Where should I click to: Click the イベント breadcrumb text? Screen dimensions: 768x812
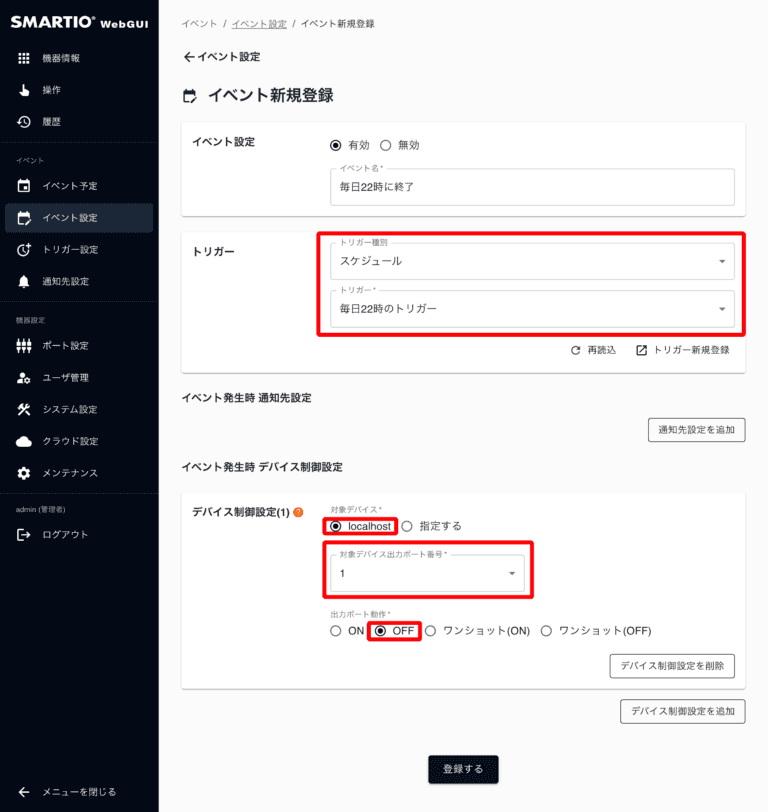[199, 24]
